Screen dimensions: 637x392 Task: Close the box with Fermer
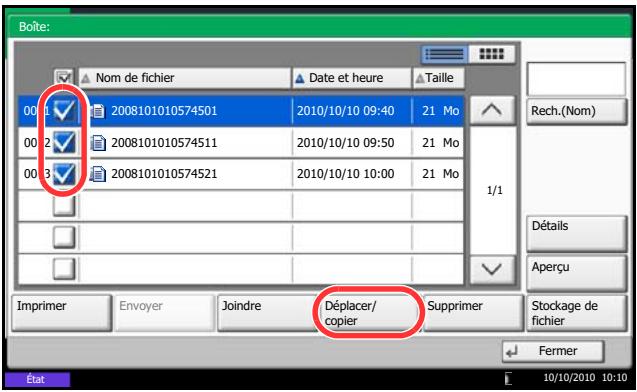tap(553, 351)
